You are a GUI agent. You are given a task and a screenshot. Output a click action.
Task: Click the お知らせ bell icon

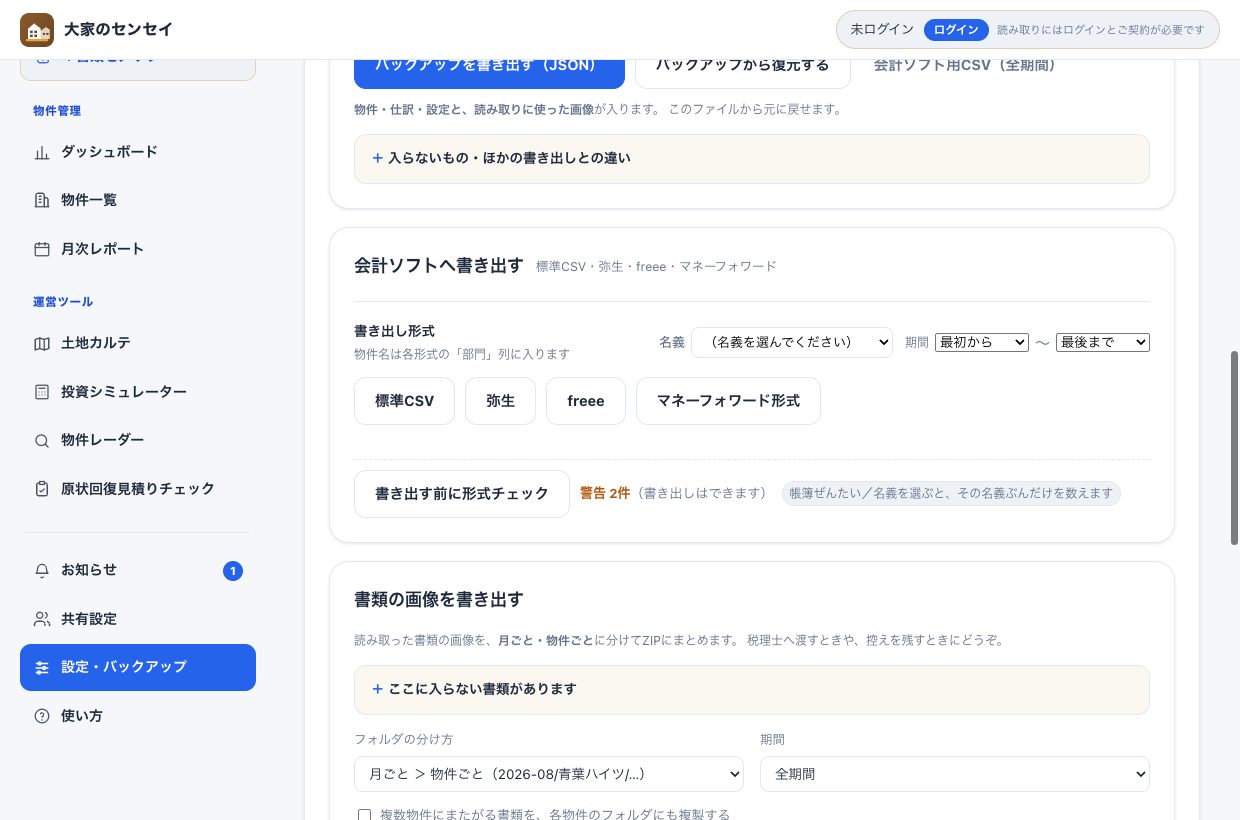pyautogui.click(x=42, y=570)
